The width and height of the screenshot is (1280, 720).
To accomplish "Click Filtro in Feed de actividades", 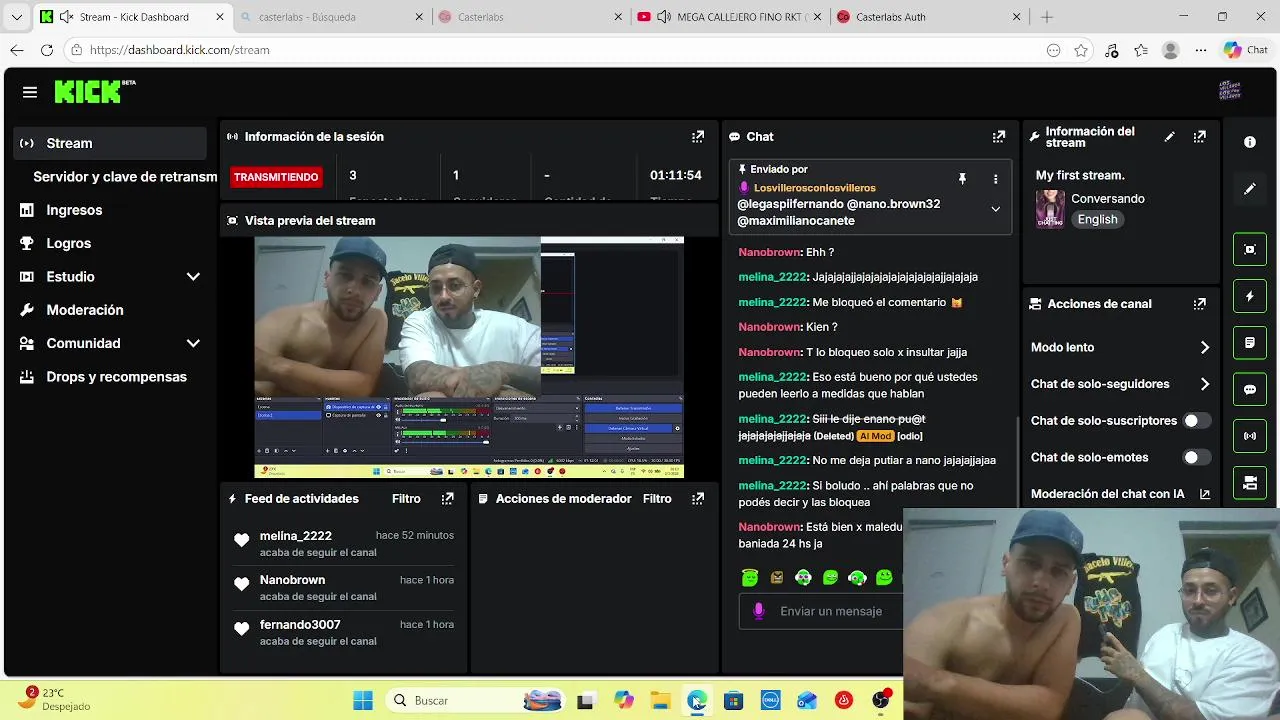I will coord(406,498).
